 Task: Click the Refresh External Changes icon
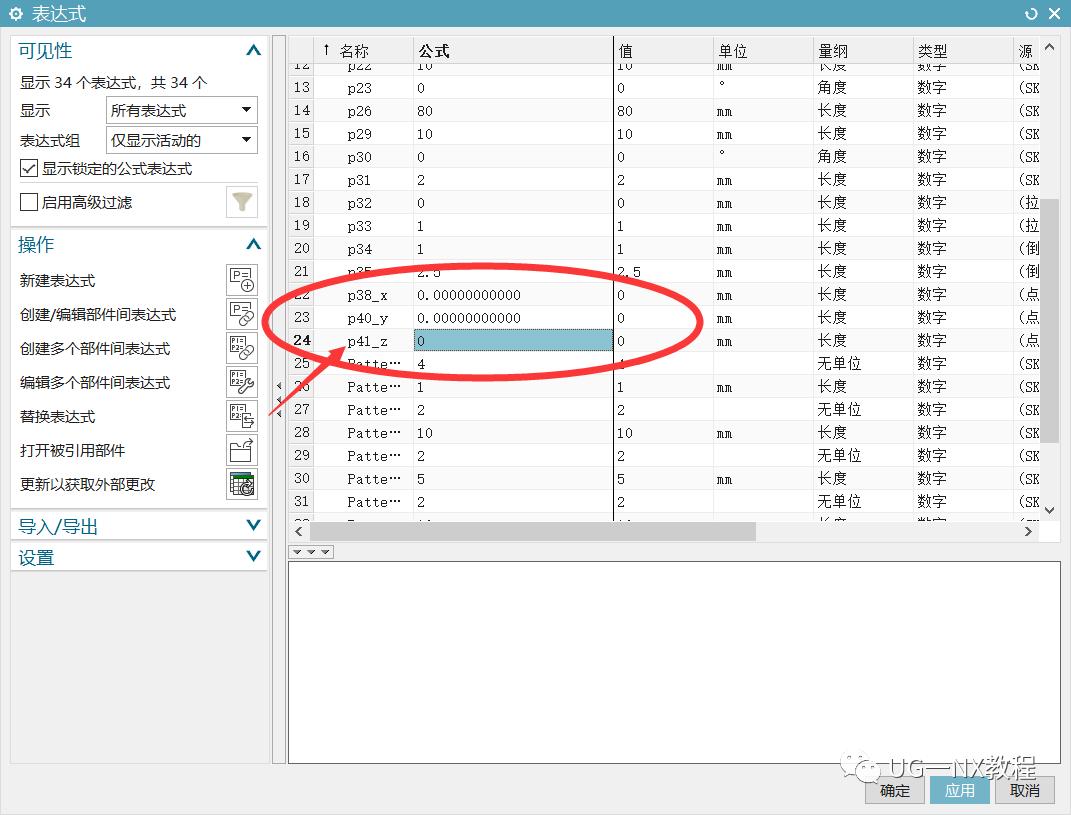[x=242, y=484]
